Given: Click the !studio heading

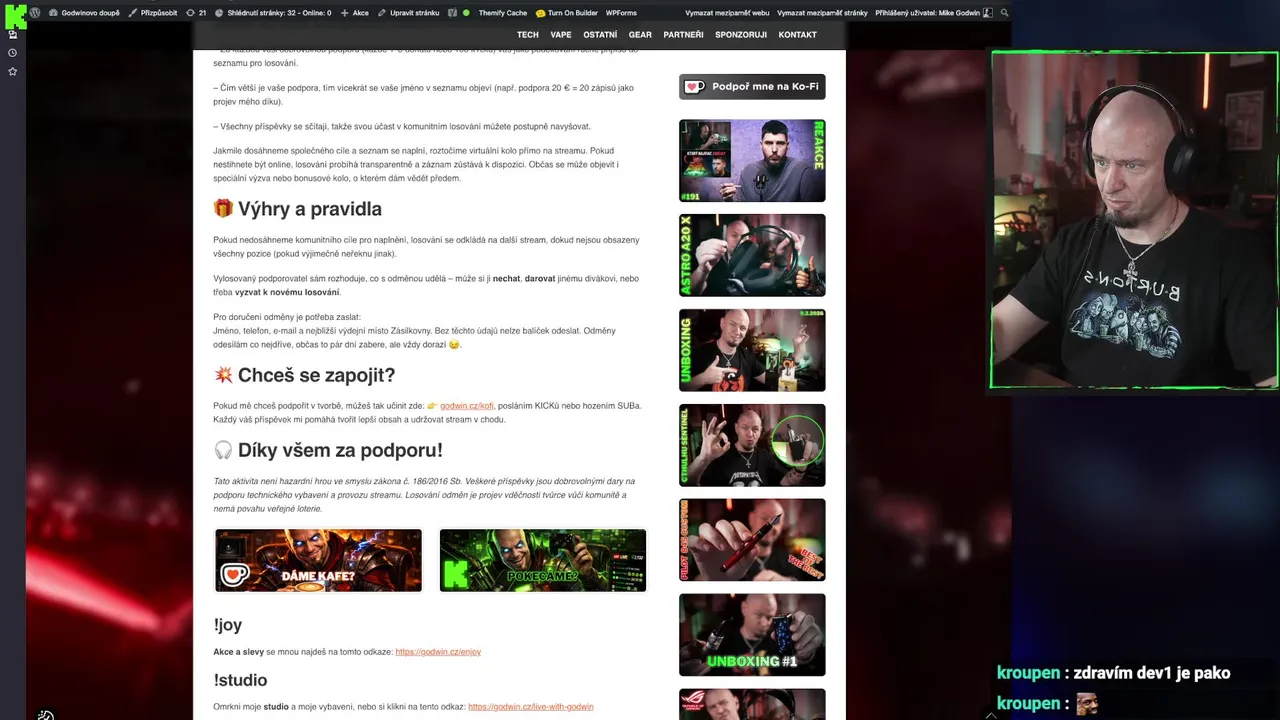Looking at the screenshot, I should click(240, 680).
